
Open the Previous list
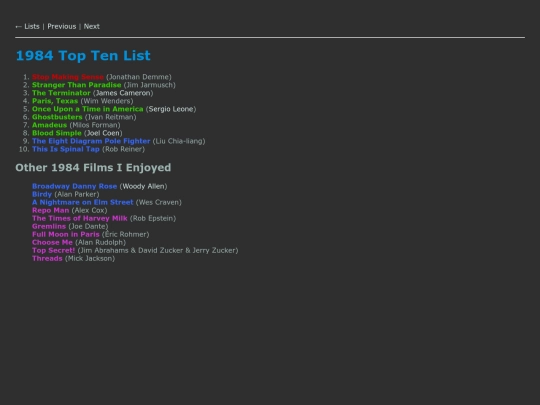pyautogui.click(x=62, y=27)
